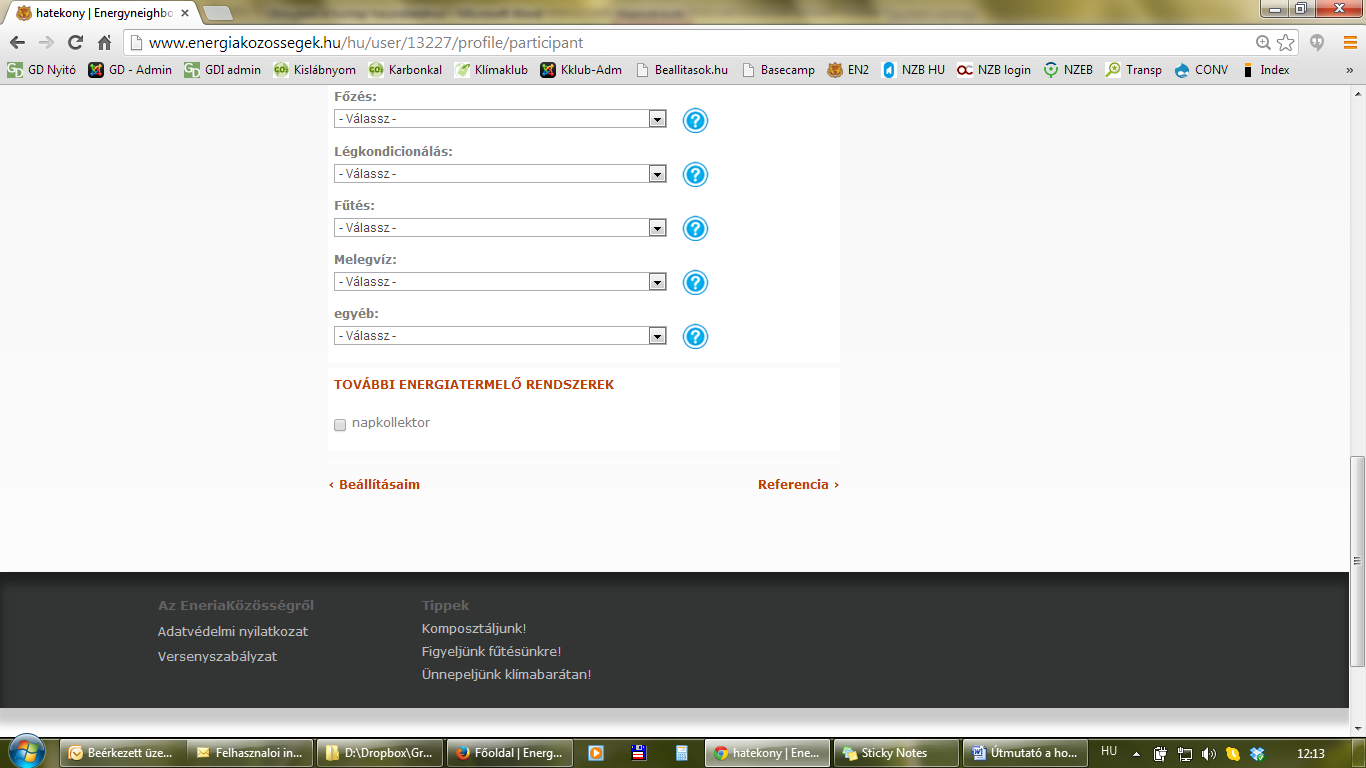Open the NZB login bookmark

point(993,70)
